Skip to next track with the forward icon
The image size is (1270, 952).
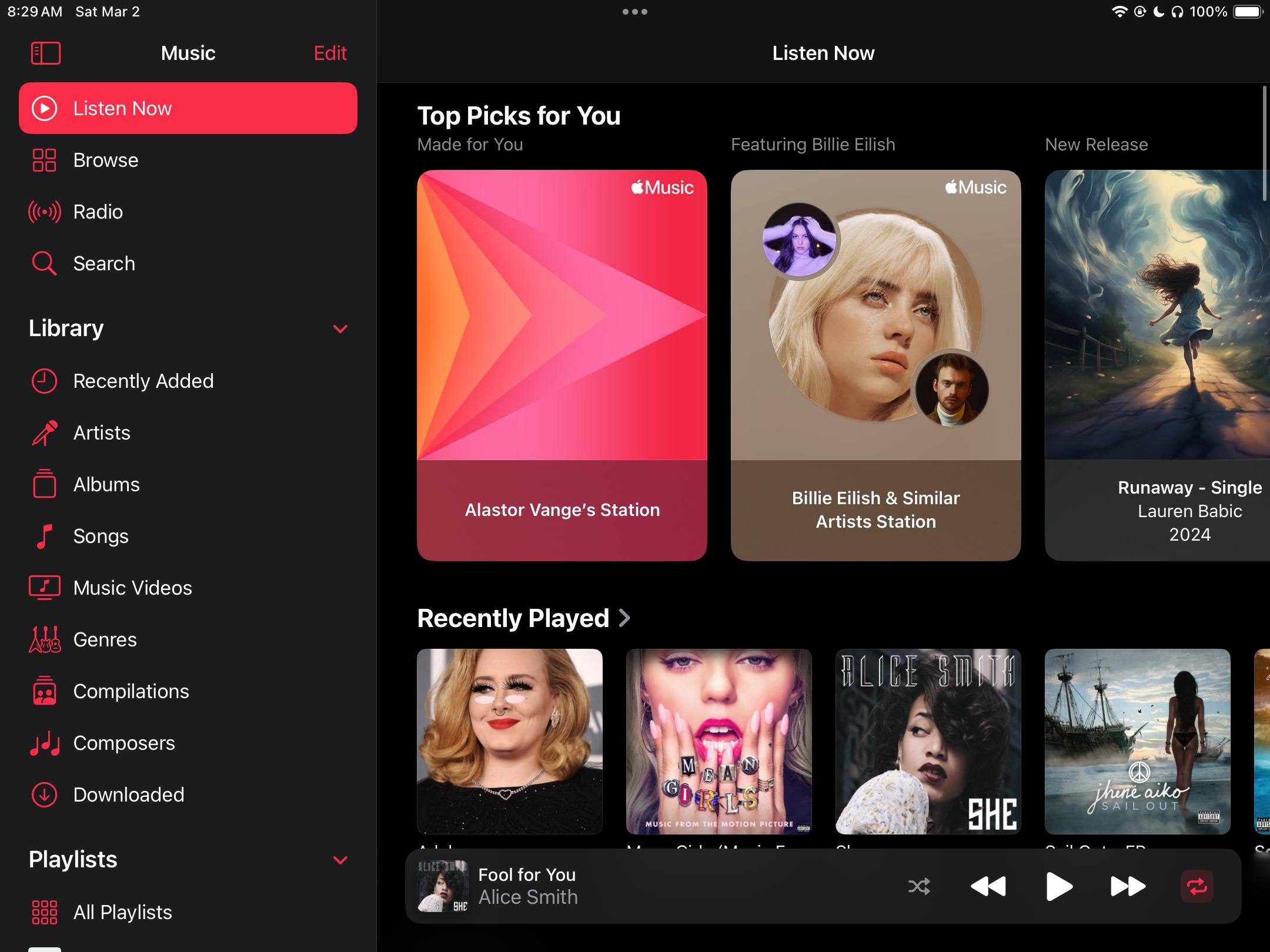click(x=1127, y=886)
